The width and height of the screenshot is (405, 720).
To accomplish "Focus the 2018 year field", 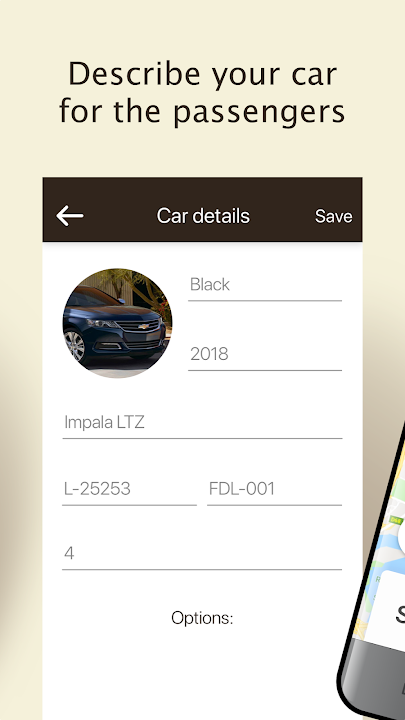I will point(265,355).
